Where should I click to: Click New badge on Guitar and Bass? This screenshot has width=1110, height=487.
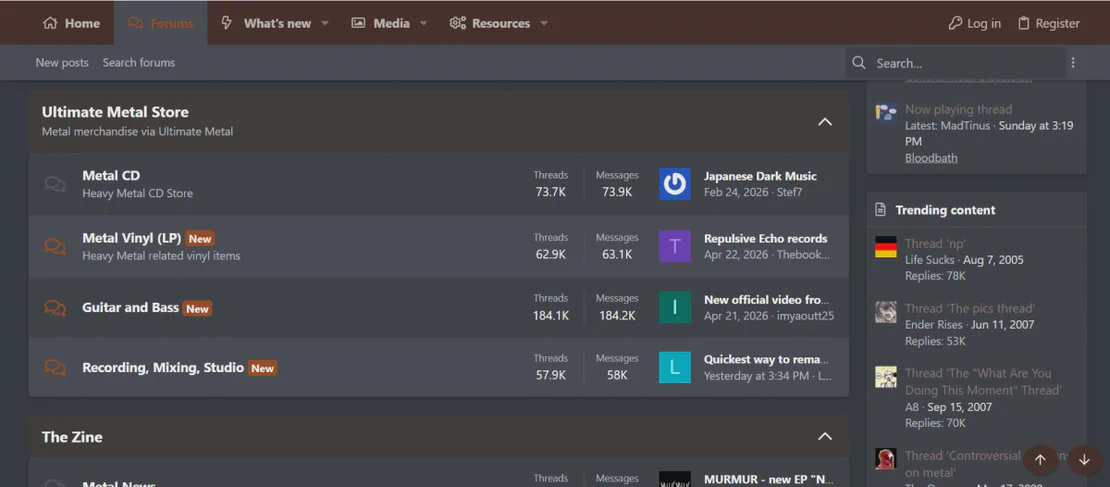point(198,309)
